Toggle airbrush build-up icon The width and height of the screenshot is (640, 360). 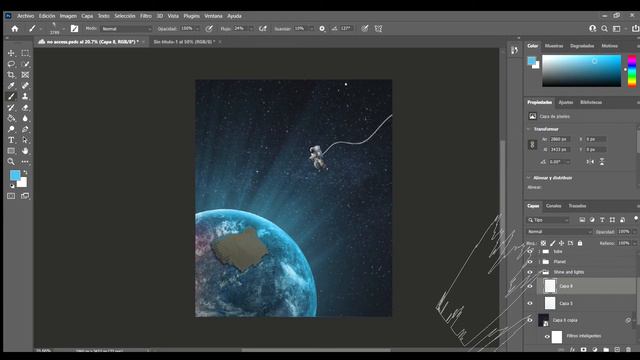(x=263, y=29)
